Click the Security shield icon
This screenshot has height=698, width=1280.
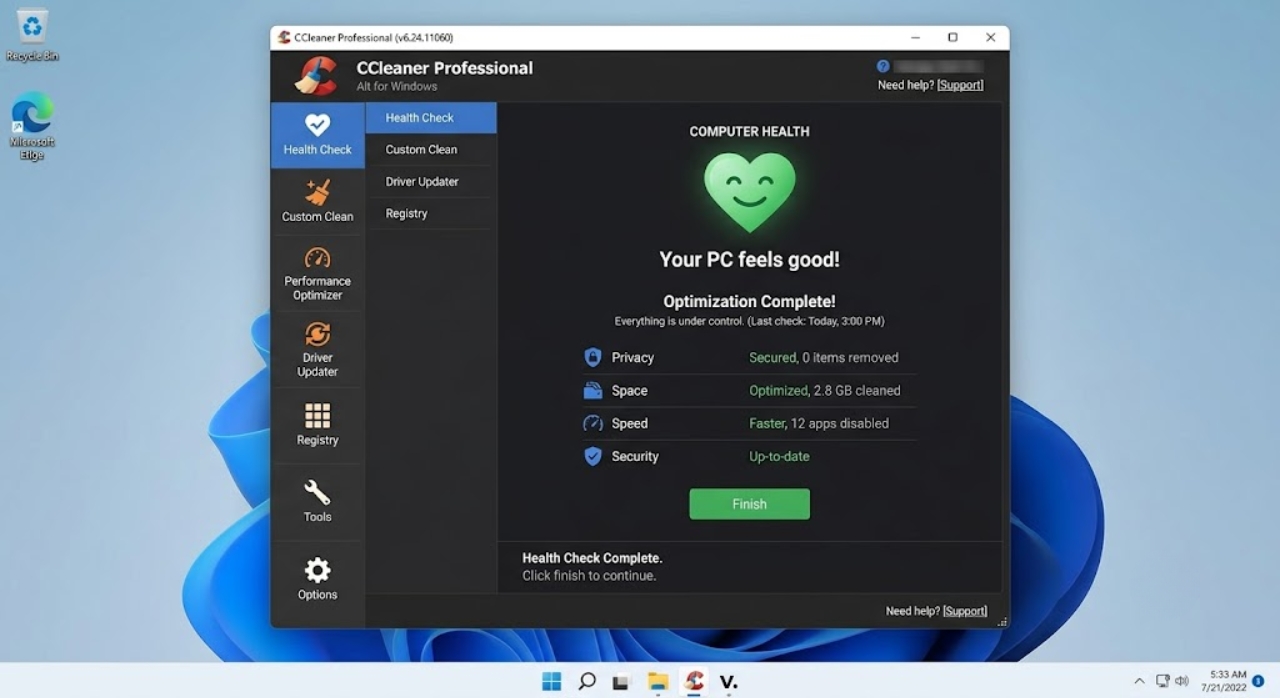point(593,456)
